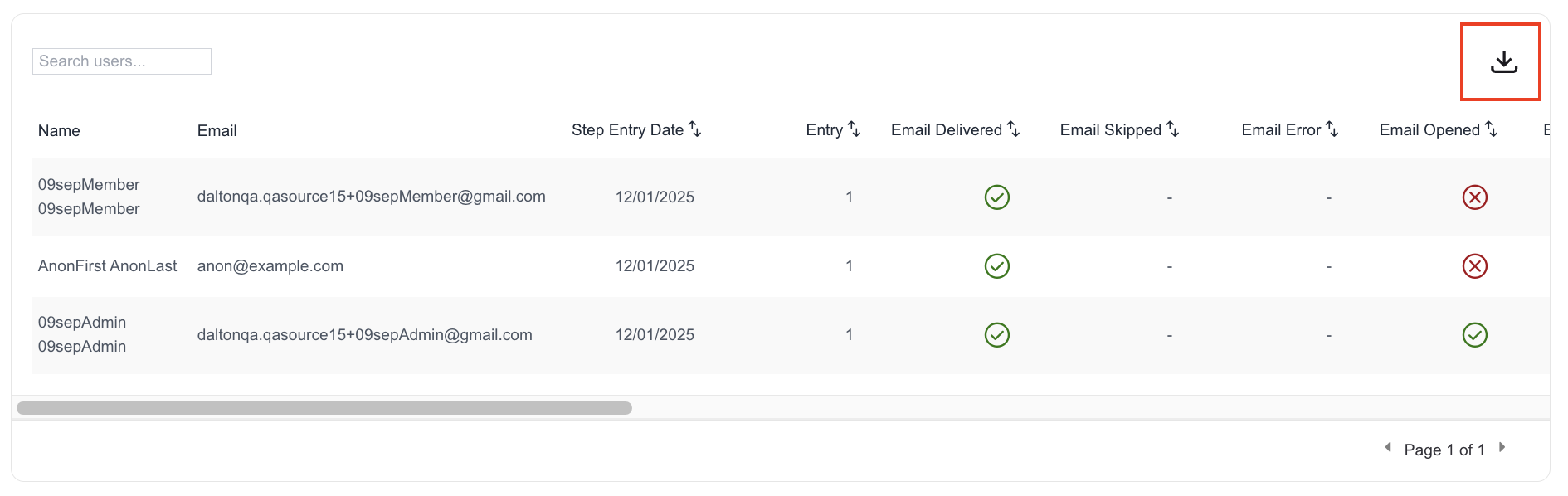Sort by Email Opened arrows

1491,129
